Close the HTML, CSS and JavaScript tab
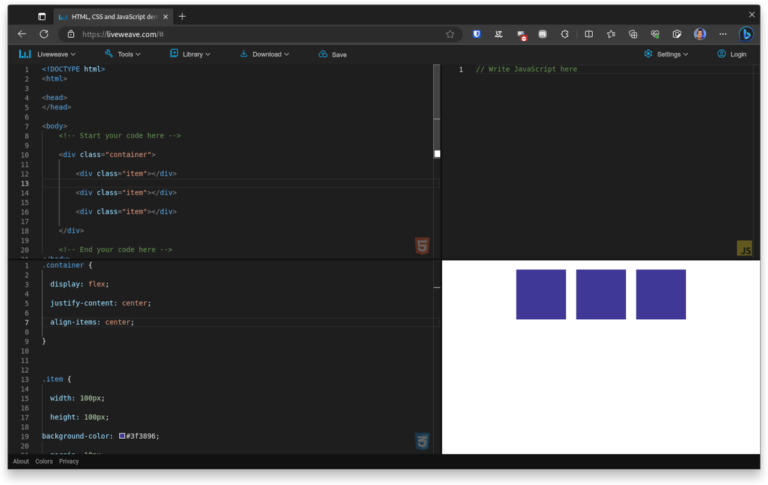 coord(166,17)
